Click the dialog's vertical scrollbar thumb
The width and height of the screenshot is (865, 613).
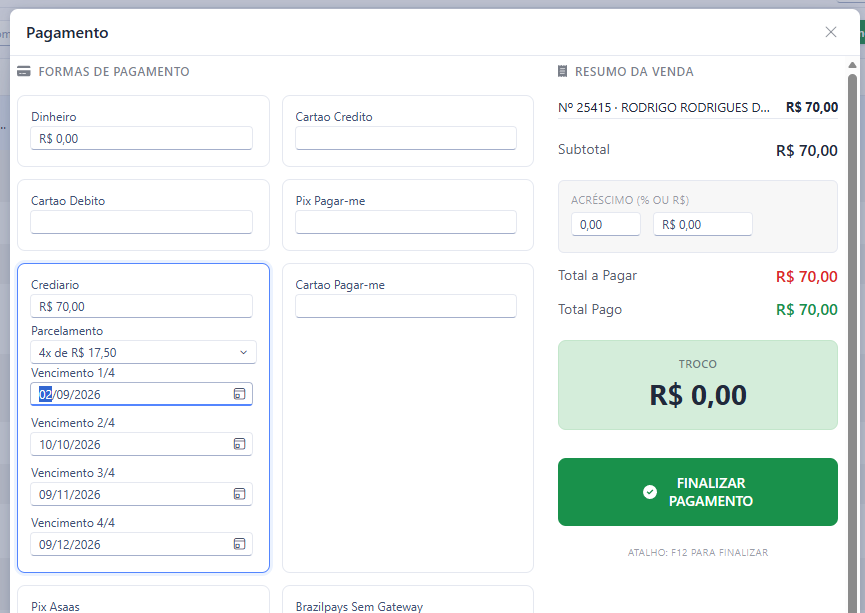852,342
